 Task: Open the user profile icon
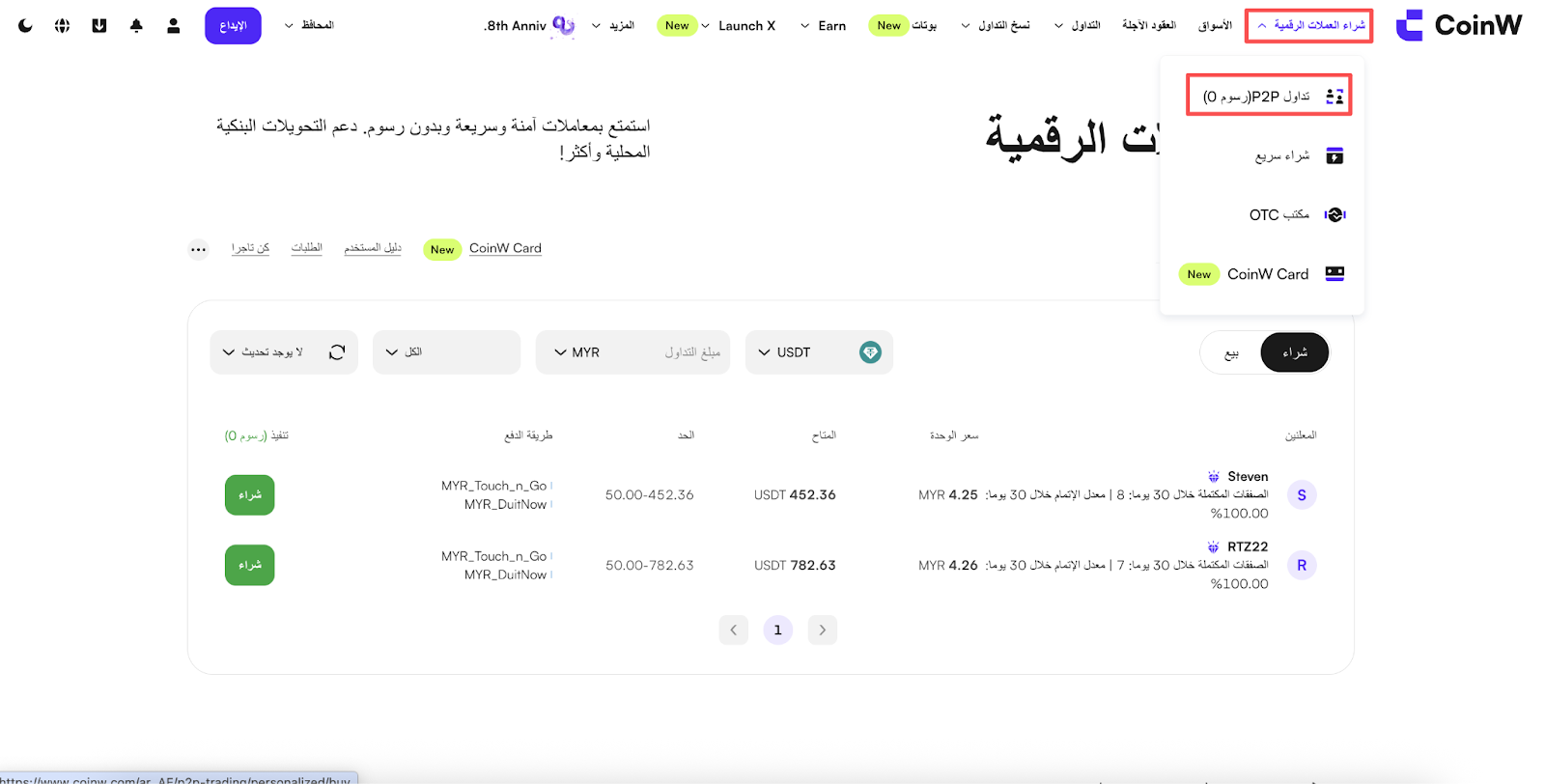tap(174, 26)
